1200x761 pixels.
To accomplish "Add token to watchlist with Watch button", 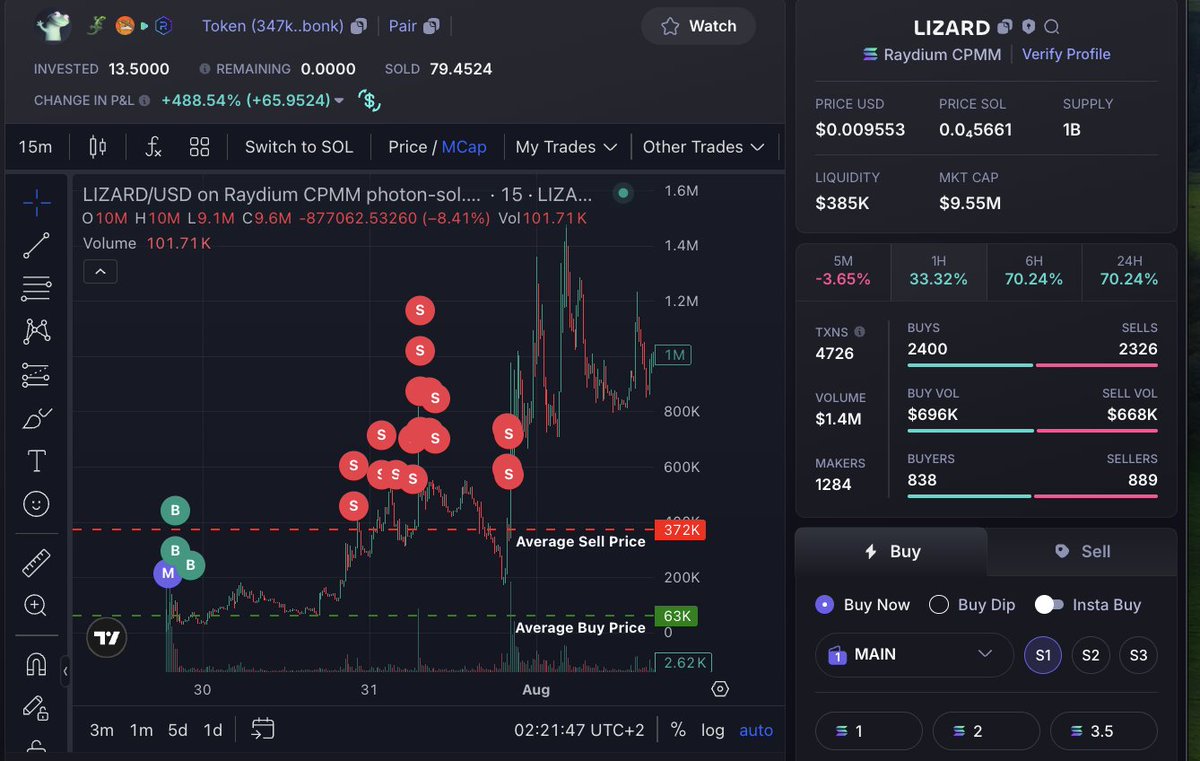I will click(698, 26).
